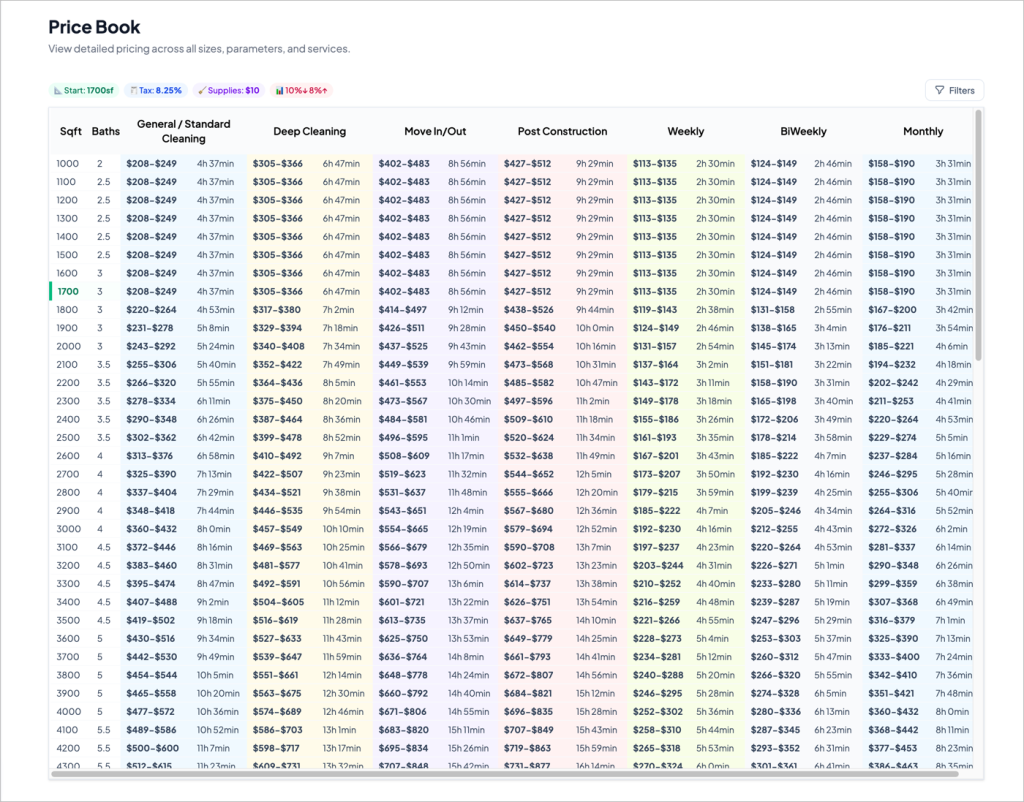Click the broom icon in Supplies badge
Viewport: 1024px width, 802px height.
pos(202,91)
